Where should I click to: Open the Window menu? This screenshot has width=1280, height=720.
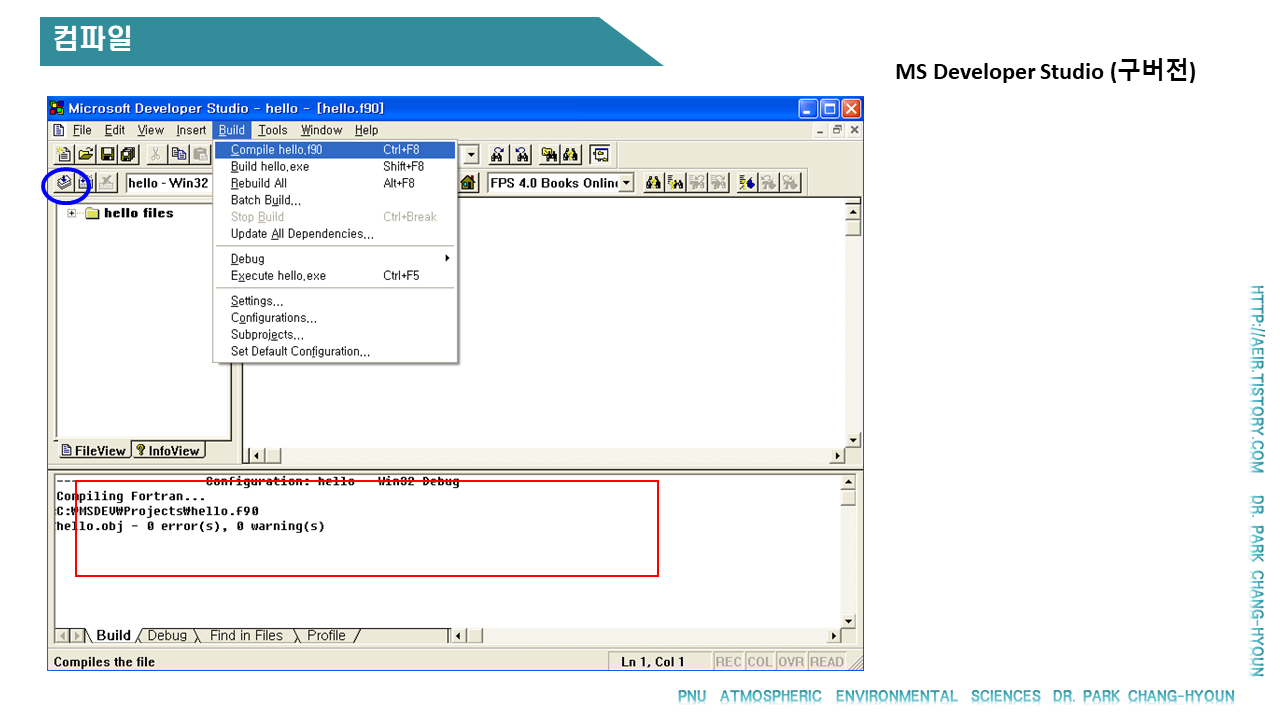pos(322,130)
